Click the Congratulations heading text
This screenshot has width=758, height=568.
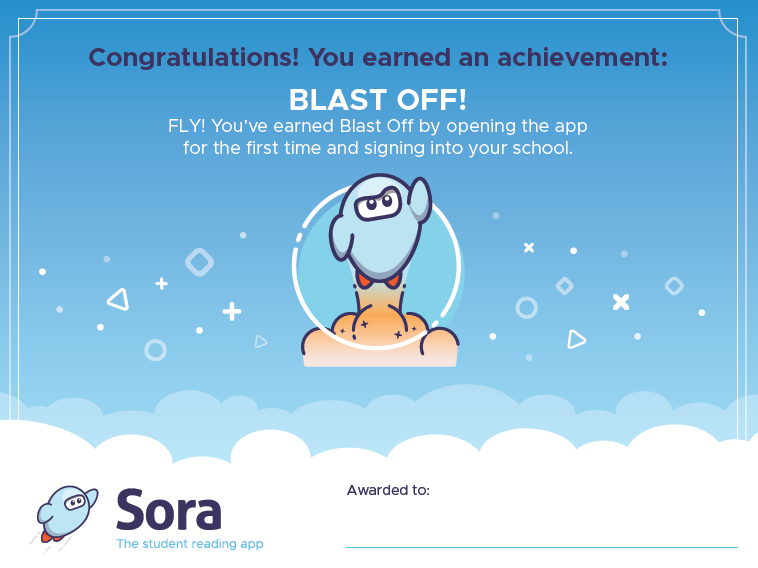click(x=378, y=57)
